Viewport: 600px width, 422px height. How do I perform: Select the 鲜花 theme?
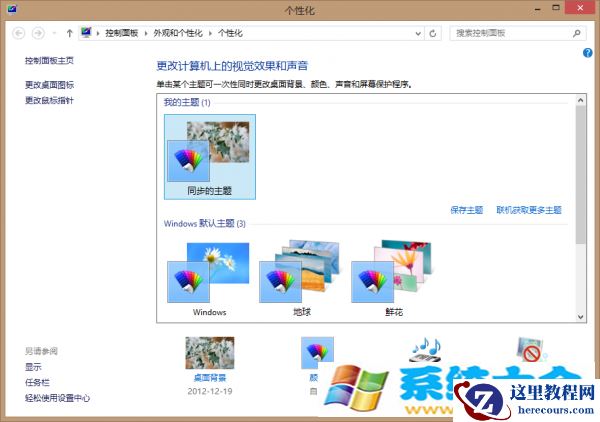(393, 279)
